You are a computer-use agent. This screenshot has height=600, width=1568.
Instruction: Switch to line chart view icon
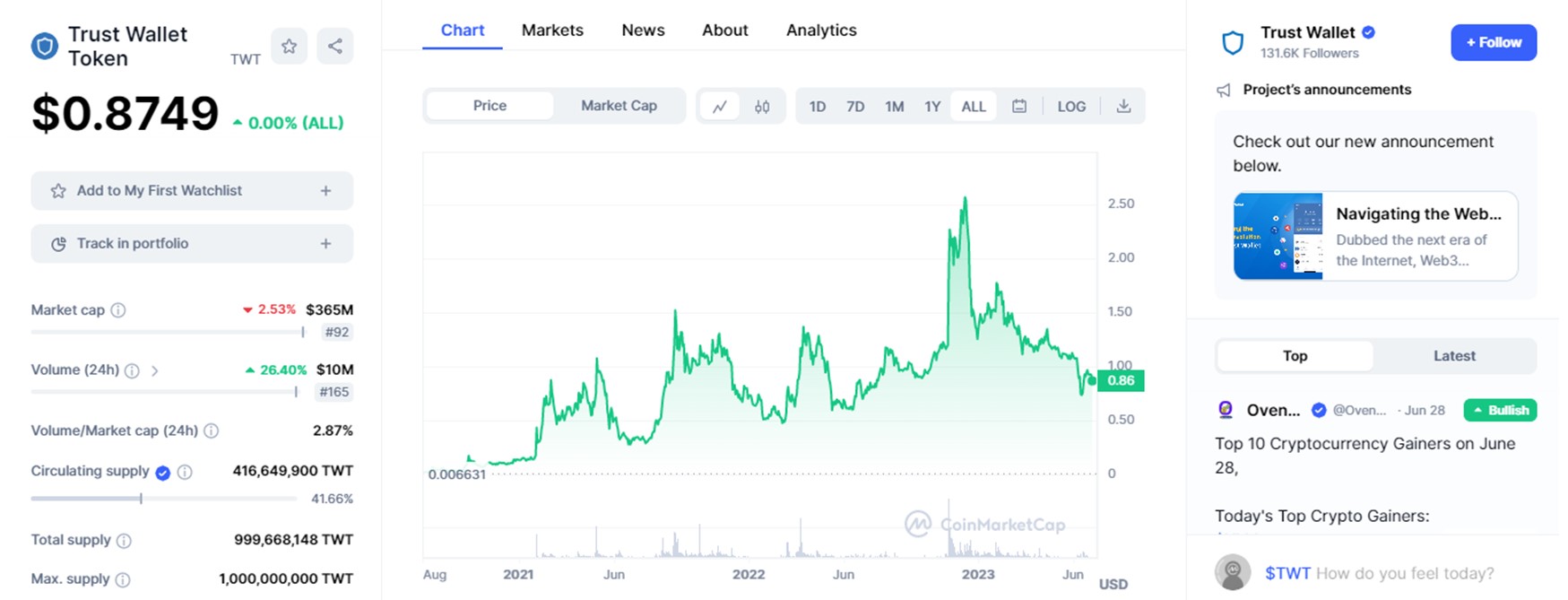click(719, 107)
